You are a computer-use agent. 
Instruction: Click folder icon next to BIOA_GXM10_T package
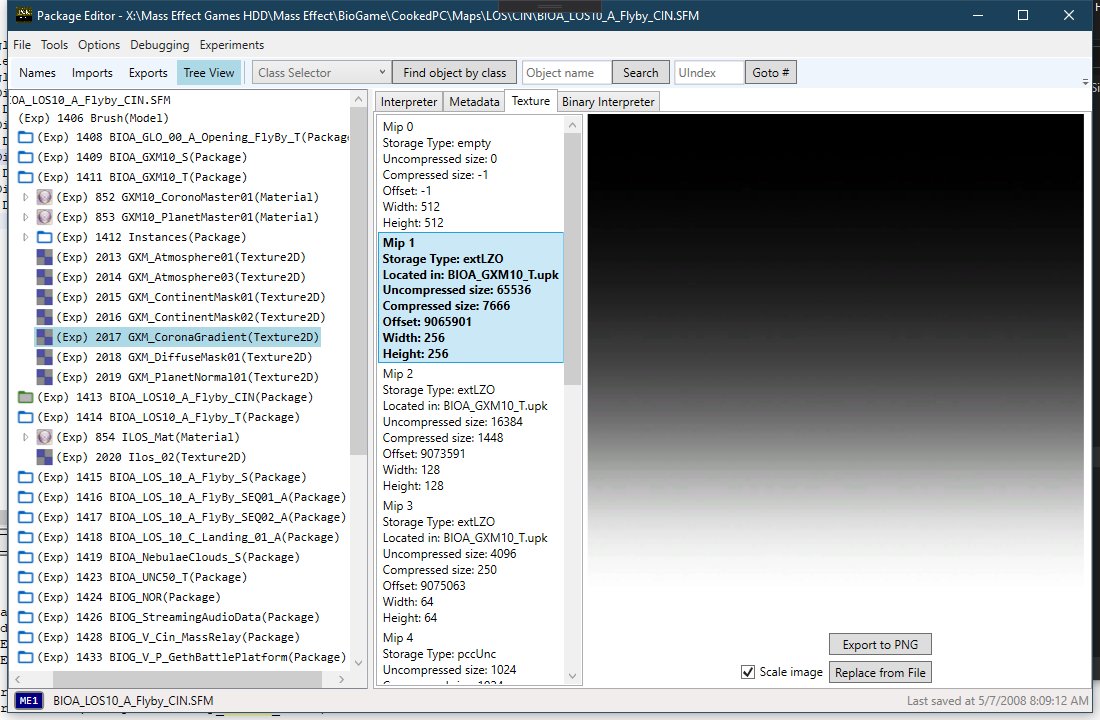pyautogui.click(x=25, y=178)
